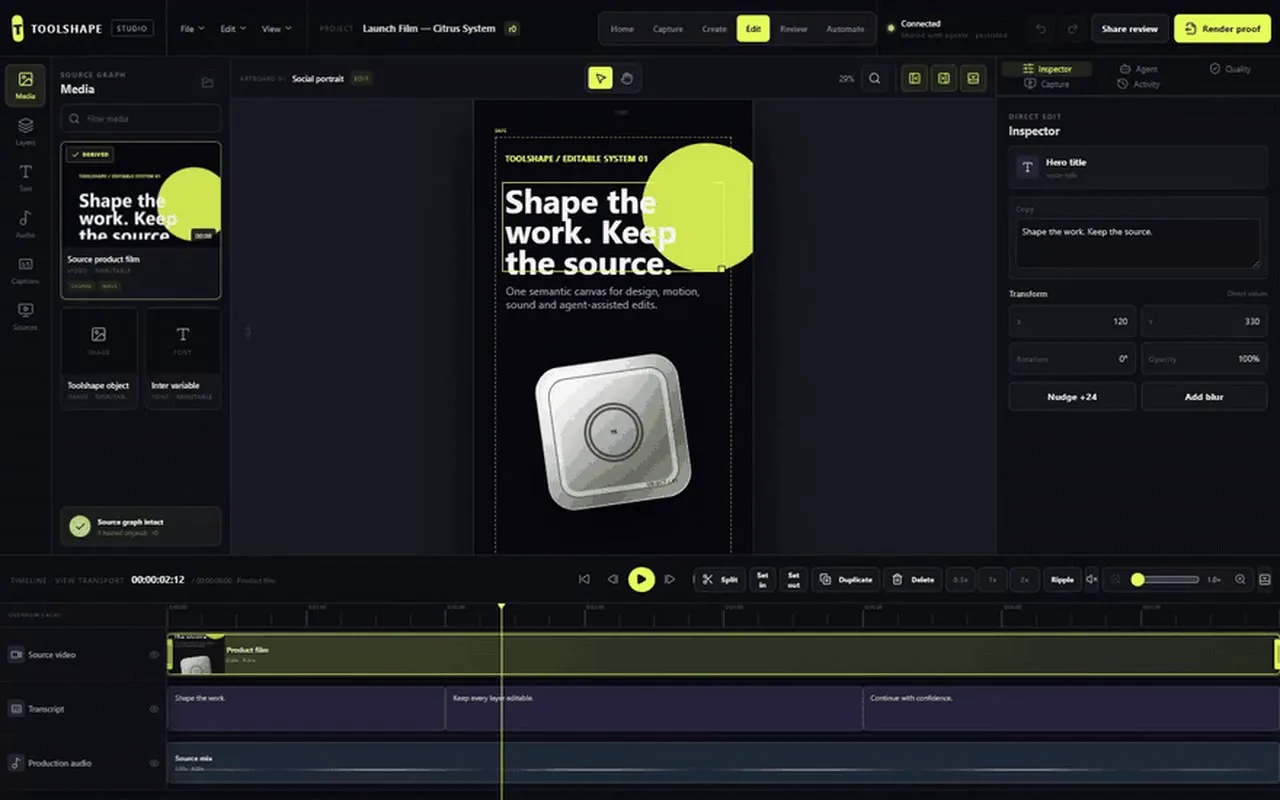
Task: Click the Add blur button
Action: pos(1204,397)
